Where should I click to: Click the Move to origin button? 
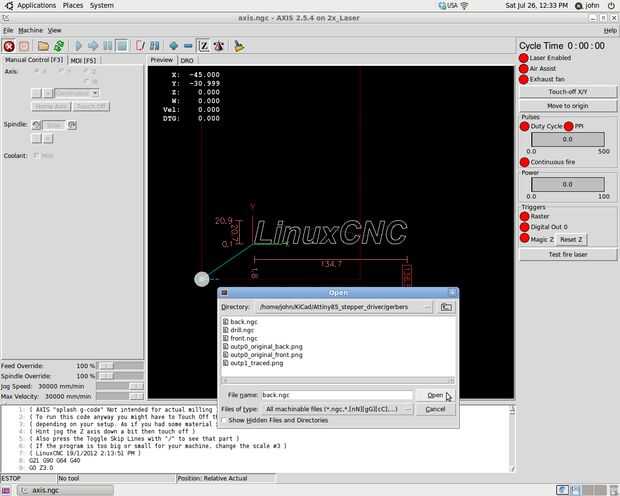(568, 106)
